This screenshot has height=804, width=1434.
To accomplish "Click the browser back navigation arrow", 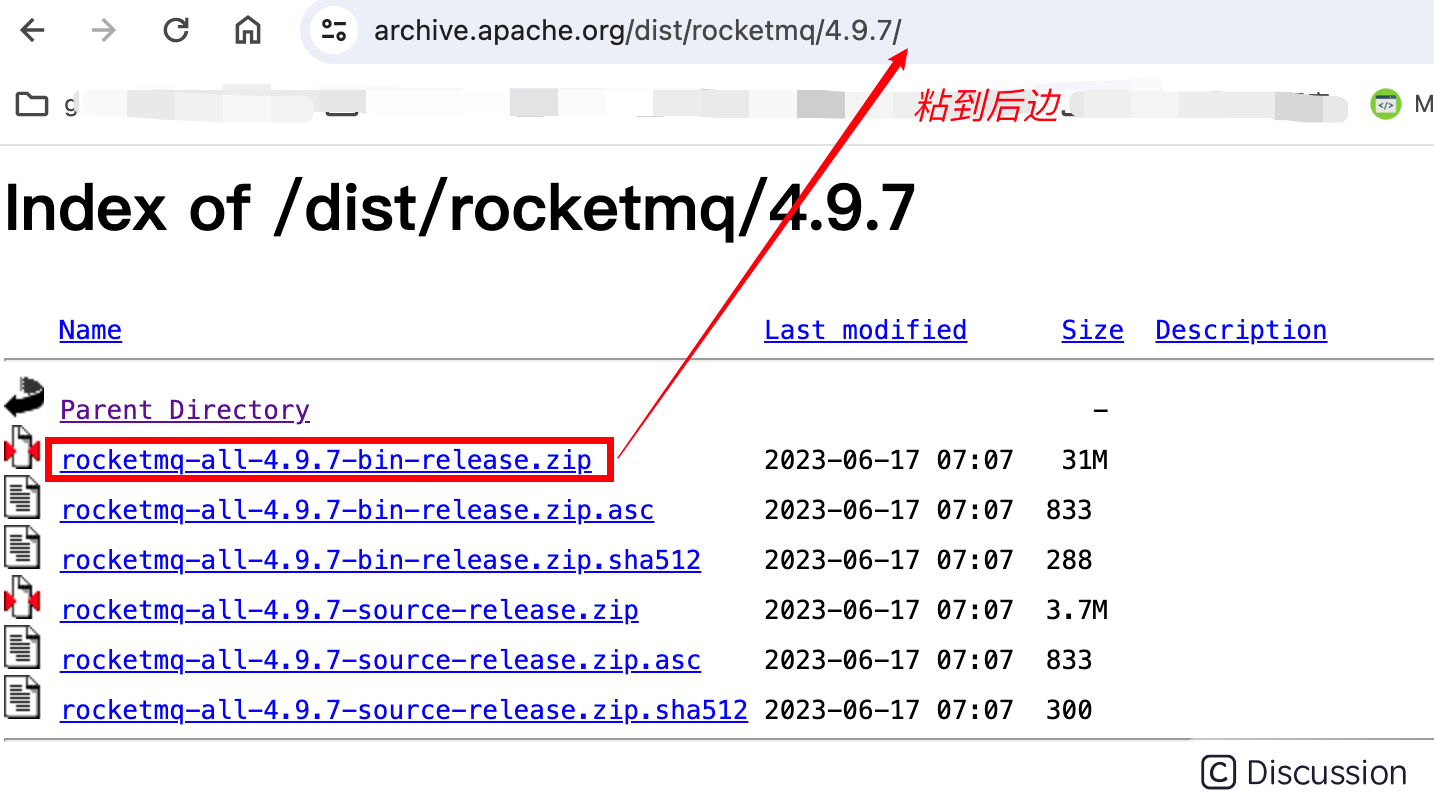I will pos(32,30).
